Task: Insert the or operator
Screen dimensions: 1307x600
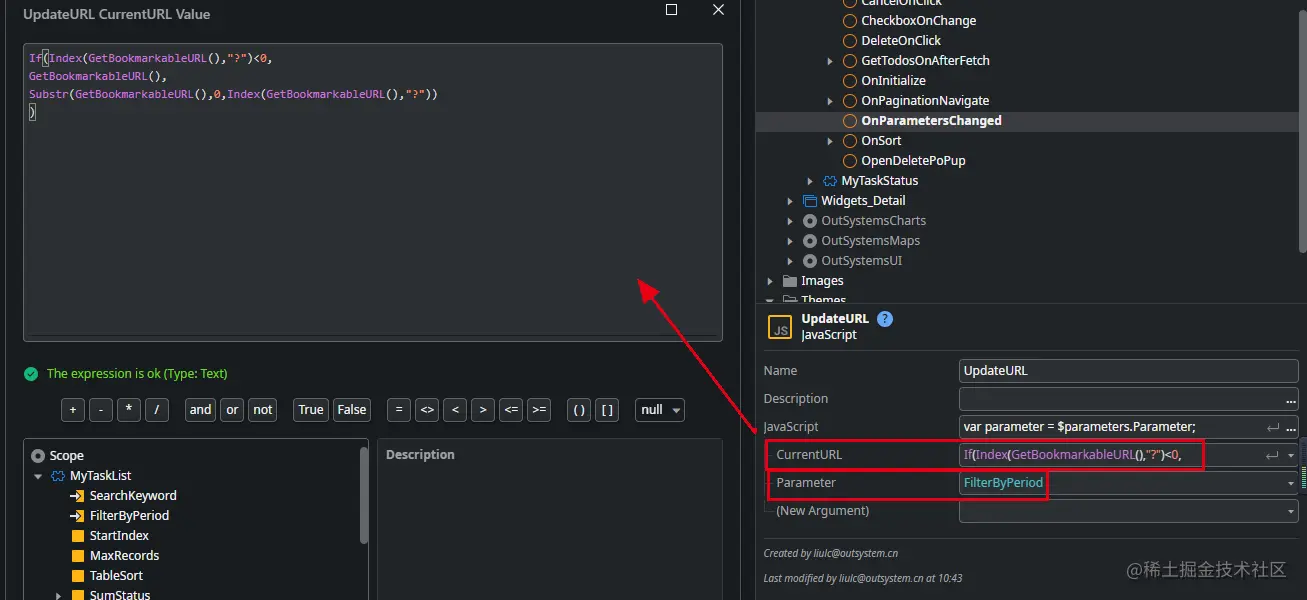Action: coord(233,409)
